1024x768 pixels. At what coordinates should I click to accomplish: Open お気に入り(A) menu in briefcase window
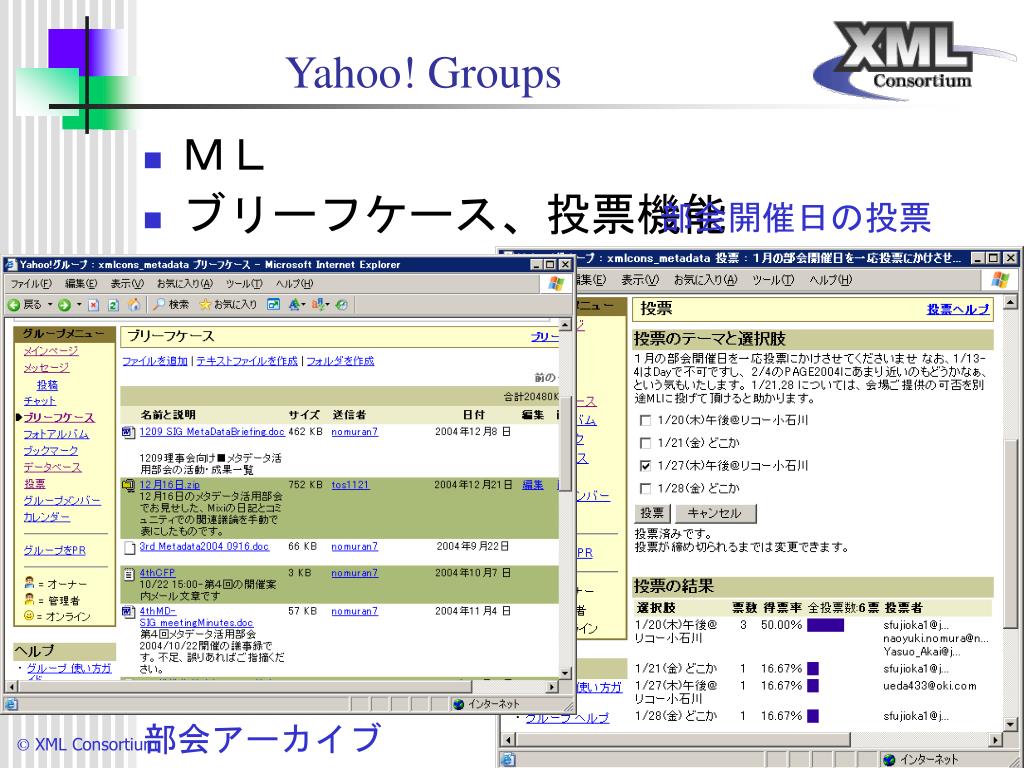point(184,284)
